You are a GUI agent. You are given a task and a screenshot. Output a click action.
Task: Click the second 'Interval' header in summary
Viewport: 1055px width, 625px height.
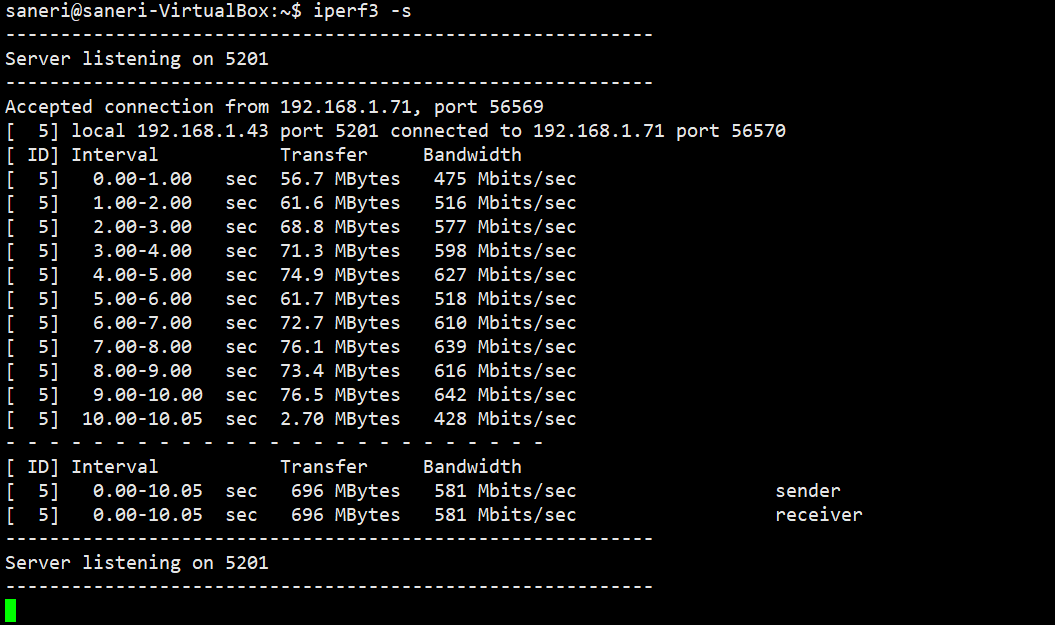tap(115, 467)
